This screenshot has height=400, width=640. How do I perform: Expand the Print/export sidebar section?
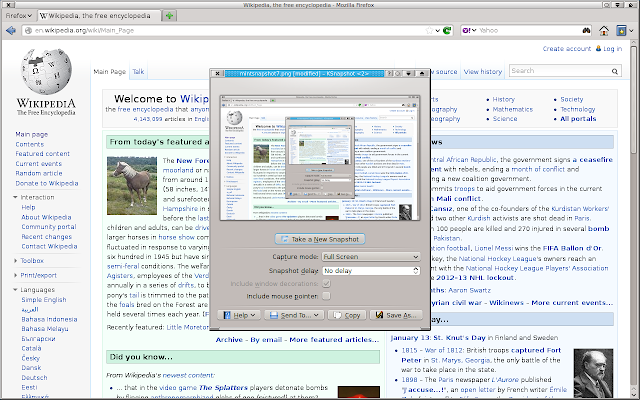pos(15,275)
